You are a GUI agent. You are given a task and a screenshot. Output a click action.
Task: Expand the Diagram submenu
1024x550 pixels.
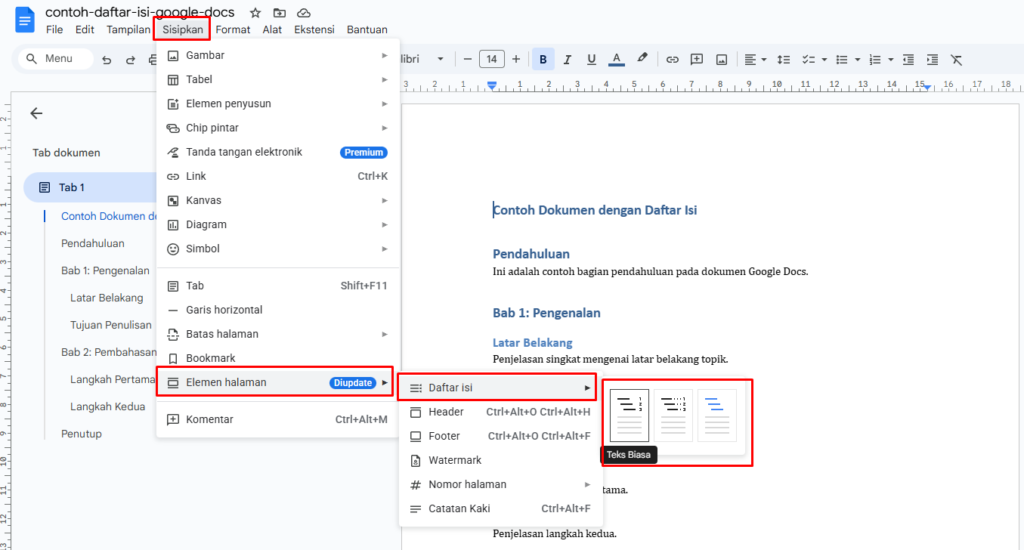[278, 225]
